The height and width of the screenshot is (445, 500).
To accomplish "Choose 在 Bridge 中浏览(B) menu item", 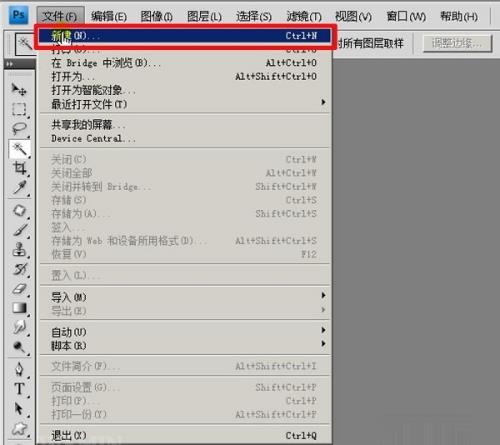I will [x=184, y=63].
